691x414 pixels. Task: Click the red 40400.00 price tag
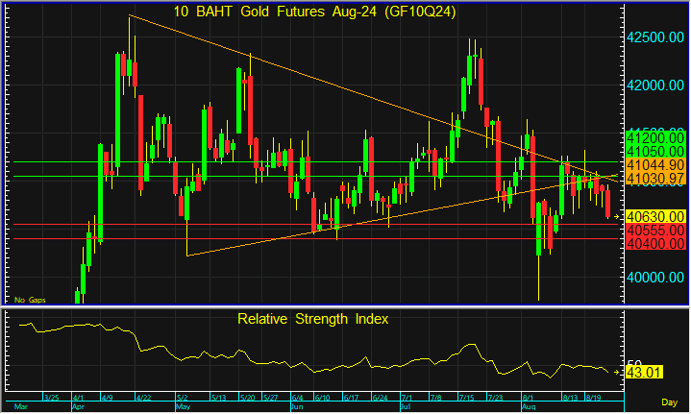coord(653,243)
